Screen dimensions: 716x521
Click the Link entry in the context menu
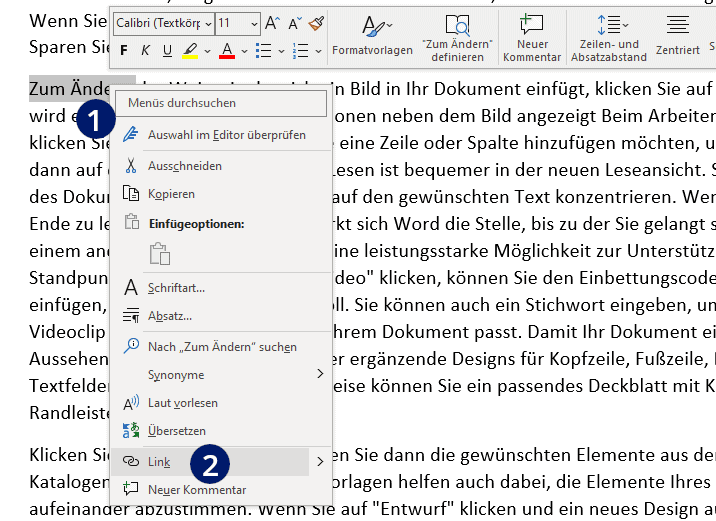point(210,462)
